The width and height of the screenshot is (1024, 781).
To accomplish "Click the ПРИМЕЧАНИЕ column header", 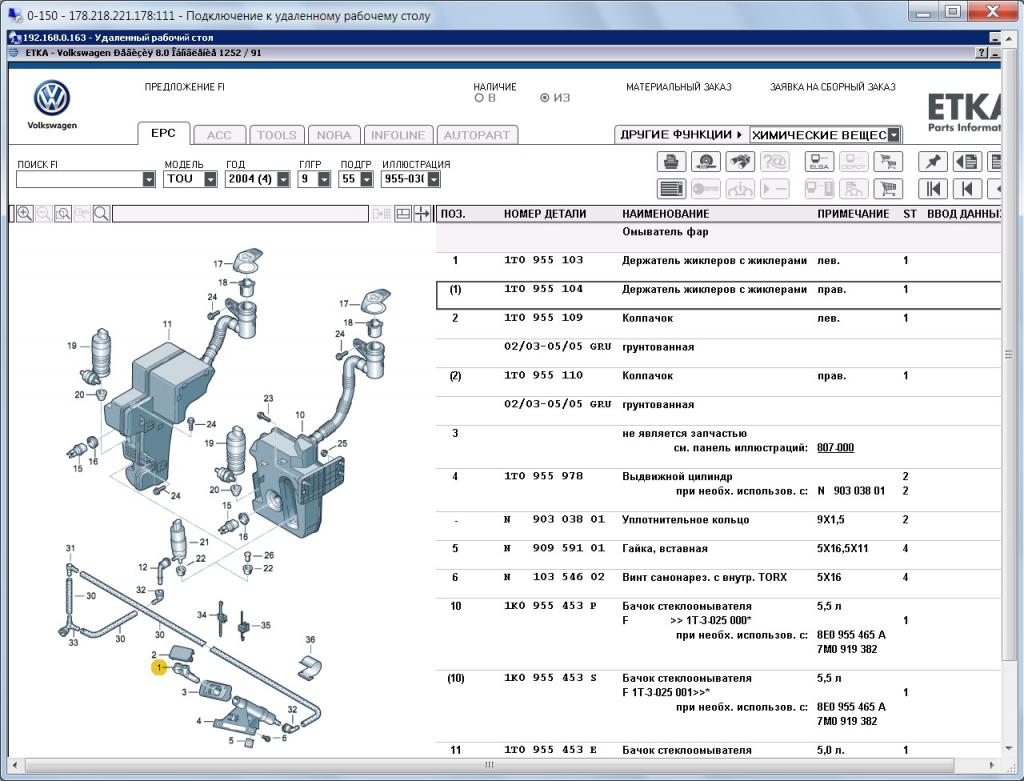I will tap(853, 214).
